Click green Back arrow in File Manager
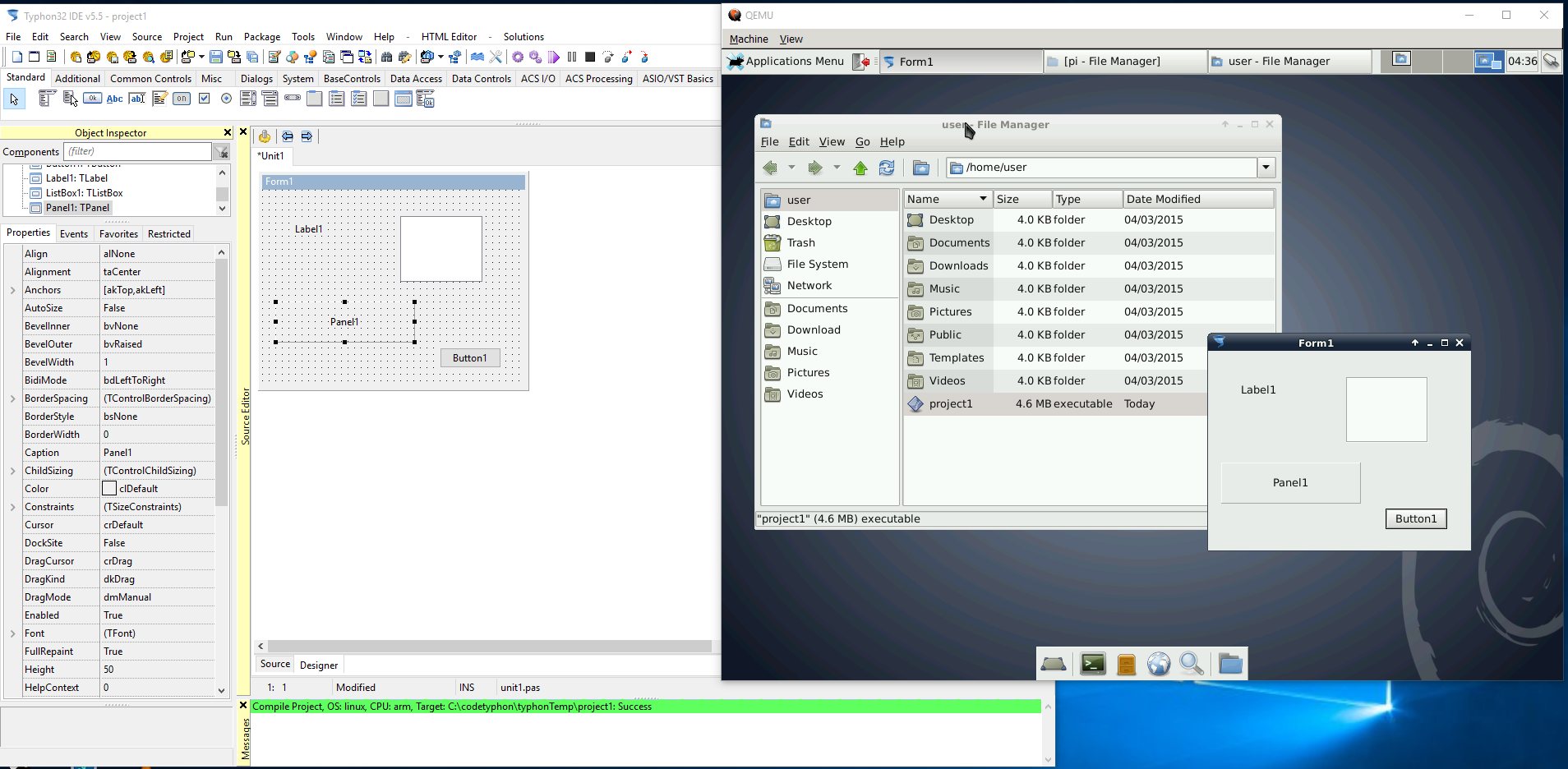 click(770, 168)
